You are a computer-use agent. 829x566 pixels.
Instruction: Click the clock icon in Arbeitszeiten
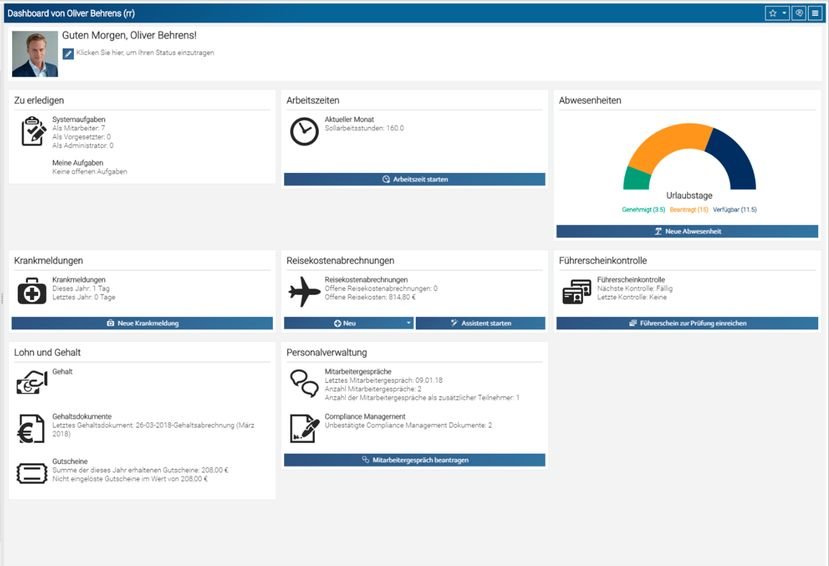(x=304, y=131)
